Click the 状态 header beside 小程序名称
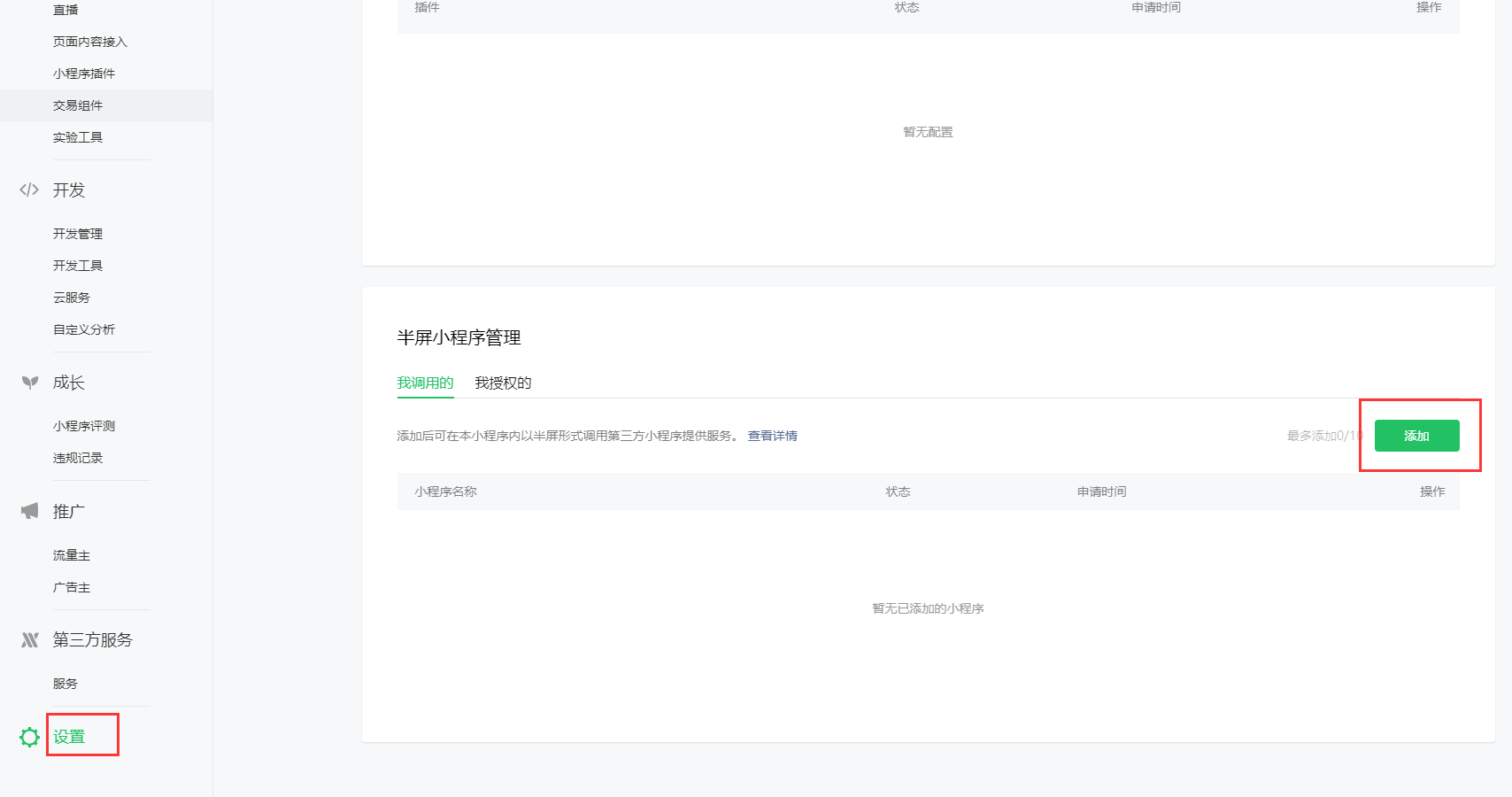Screen dimensions: 1512x797 point(899,491)
